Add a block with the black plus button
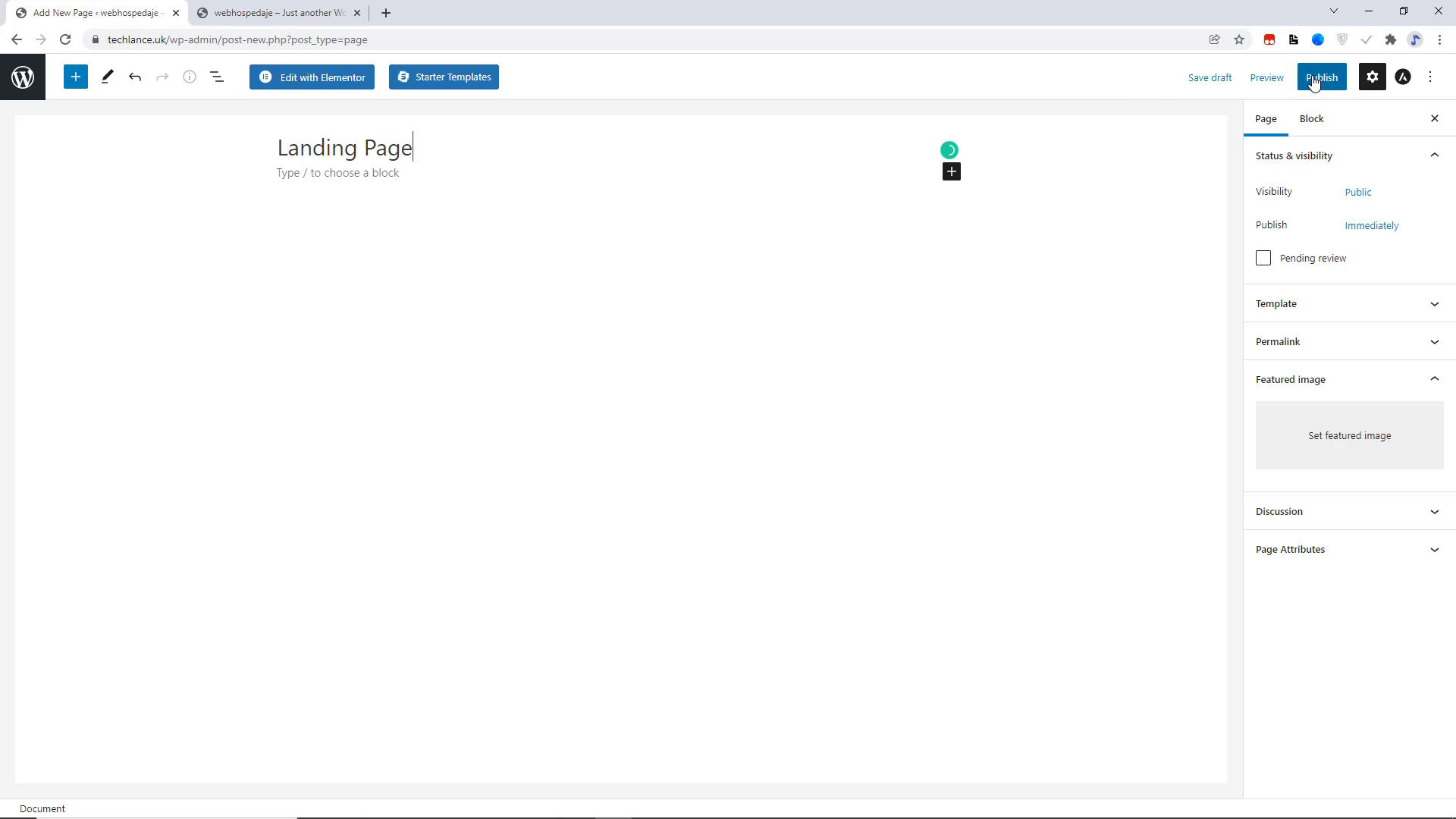 pos(951,171)
